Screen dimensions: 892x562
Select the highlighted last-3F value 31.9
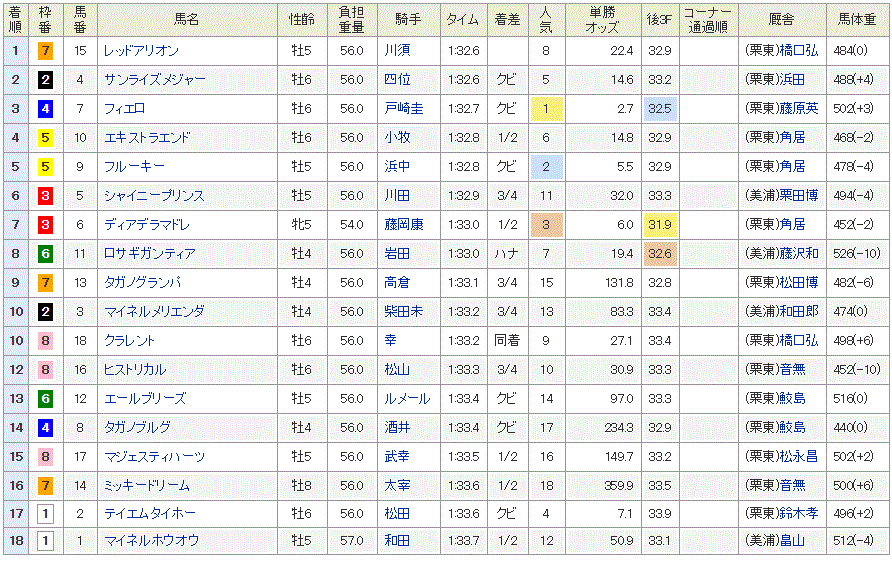[660, 225]
